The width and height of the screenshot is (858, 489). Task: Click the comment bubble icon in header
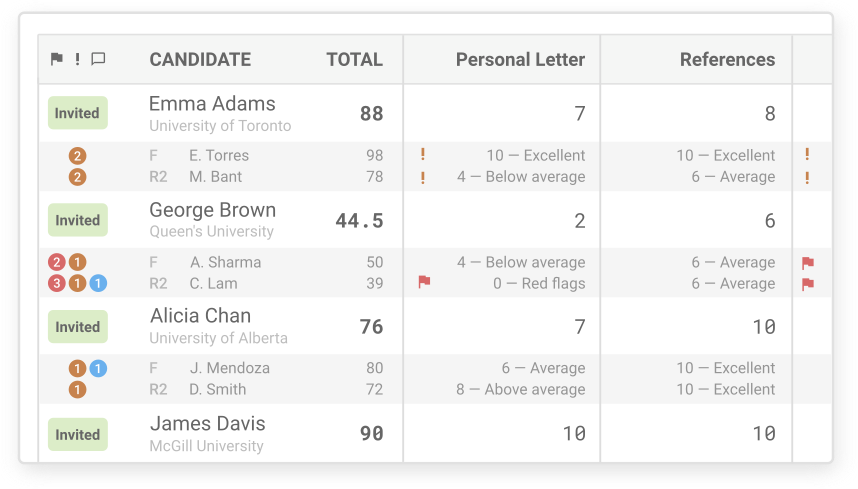pyautogui.click(x=98, y=59)
